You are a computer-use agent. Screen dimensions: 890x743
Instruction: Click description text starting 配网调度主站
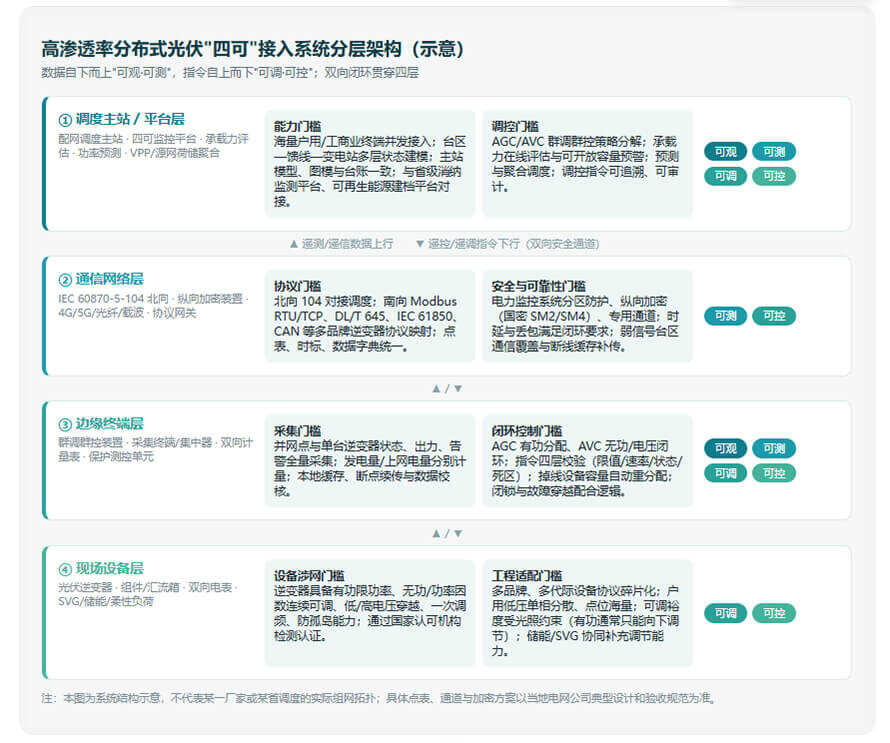153,146
